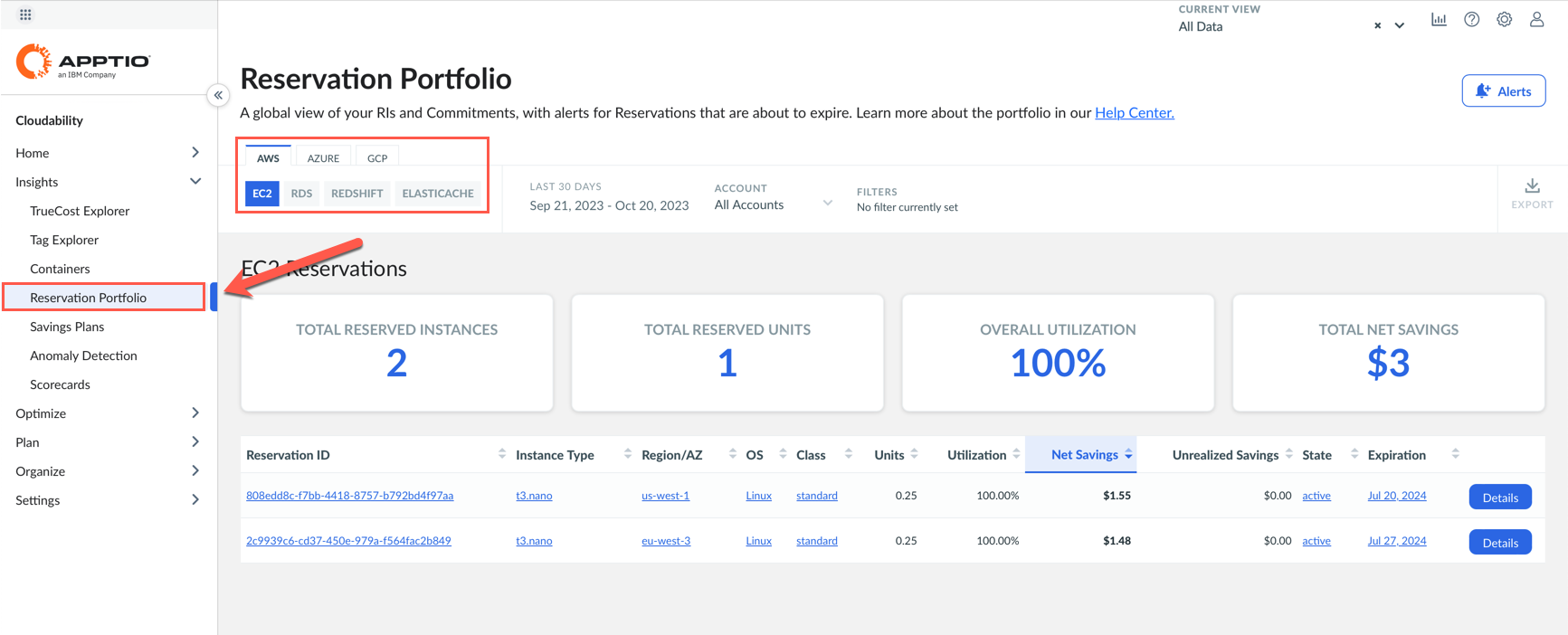1568x635 pixels.
Task: Open Details for t3.nano us-west-1 reservation
Action: click(x=1500, y=497)
